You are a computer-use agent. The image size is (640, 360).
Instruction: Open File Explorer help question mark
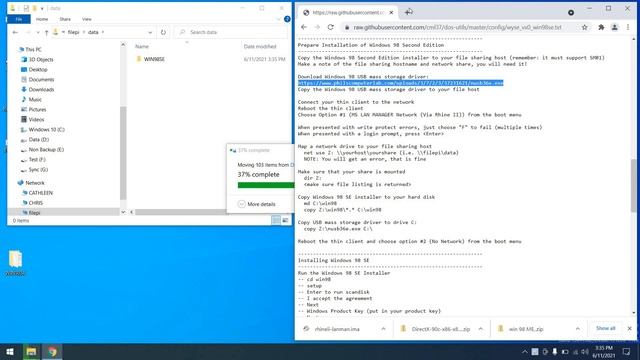(287, 19)
